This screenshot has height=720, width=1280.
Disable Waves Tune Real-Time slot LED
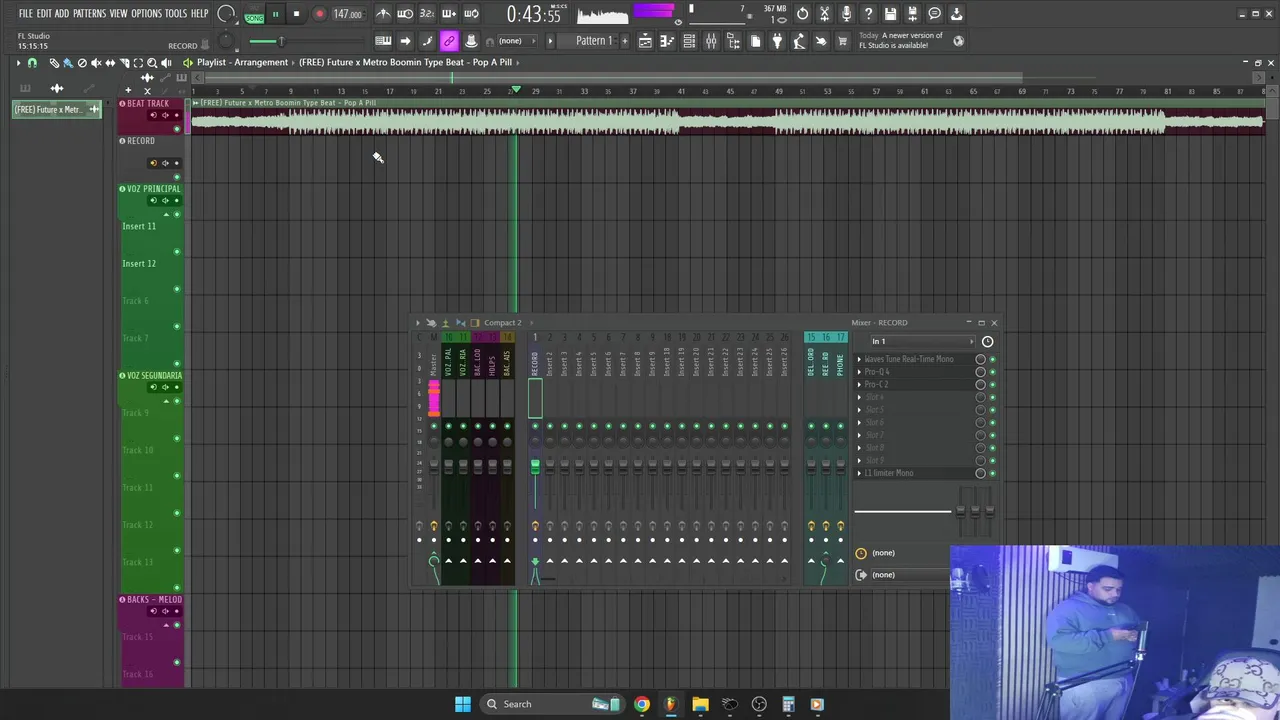992,359
